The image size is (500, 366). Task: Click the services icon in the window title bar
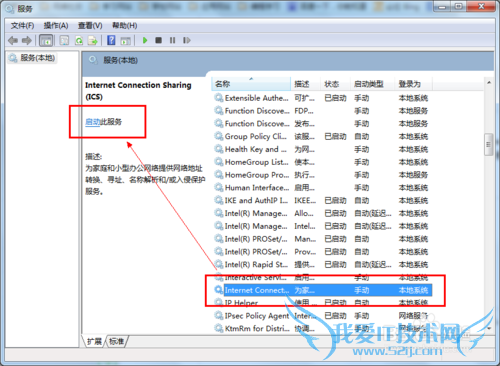[10, 9]
